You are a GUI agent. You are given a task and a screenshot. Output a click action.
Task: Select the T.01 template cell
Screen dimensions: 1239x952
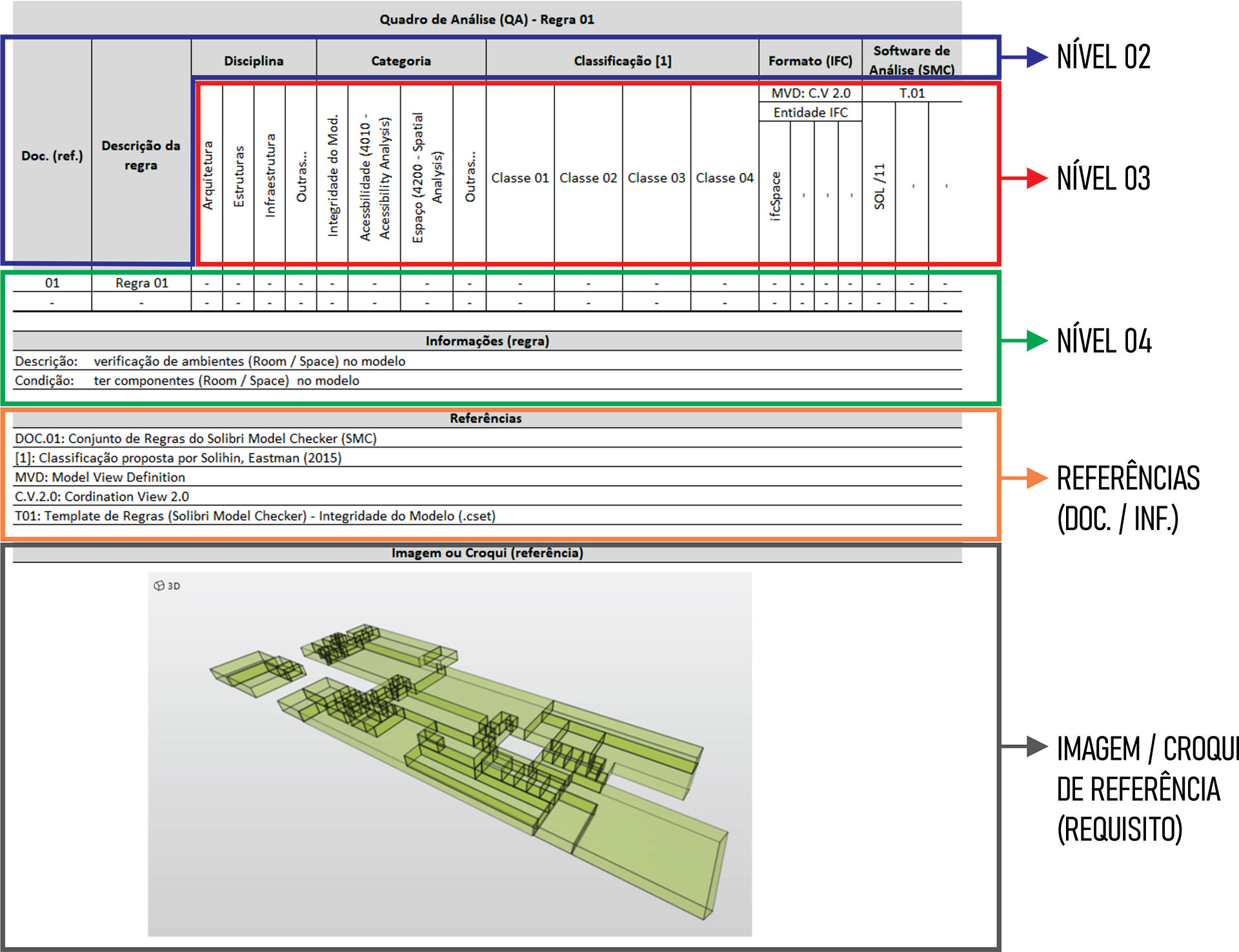point(912,94)
